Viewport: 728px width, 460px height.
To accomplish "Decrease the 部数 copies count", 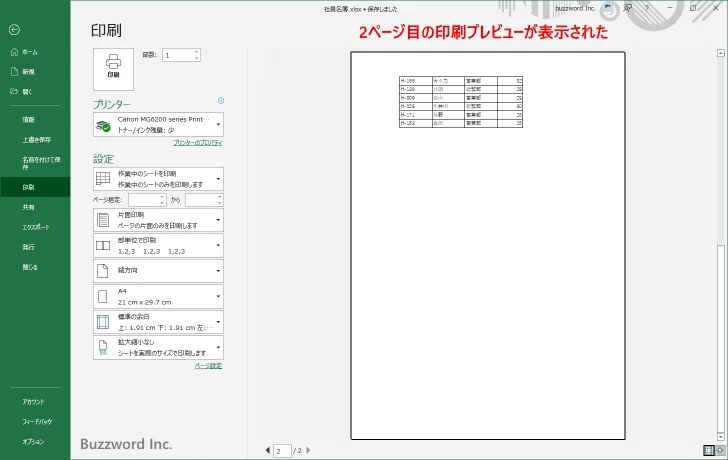I will tap(197, 58).
